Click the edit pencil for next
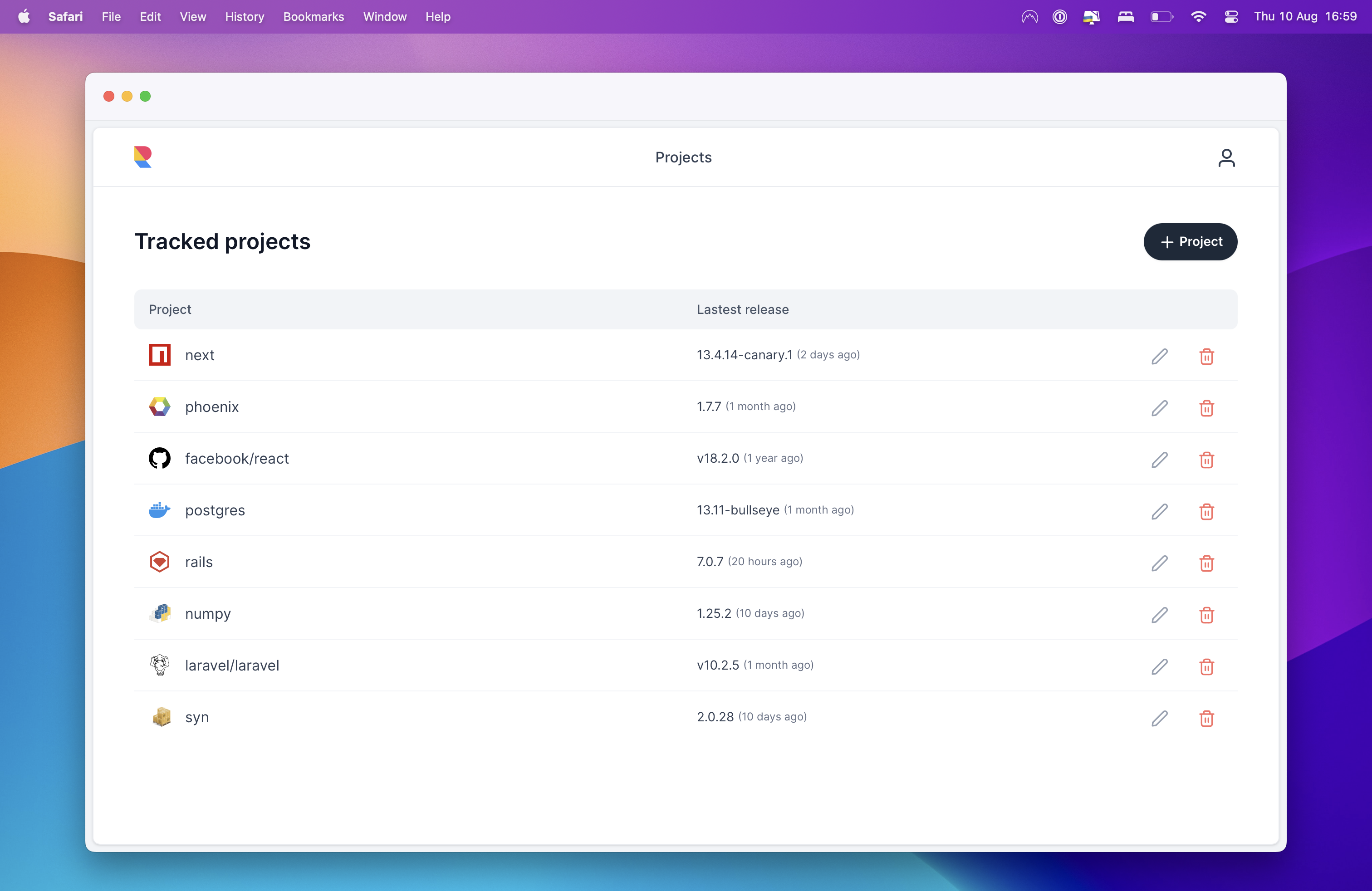This screenshot has width=1372, height=891. pos(1159,356)
